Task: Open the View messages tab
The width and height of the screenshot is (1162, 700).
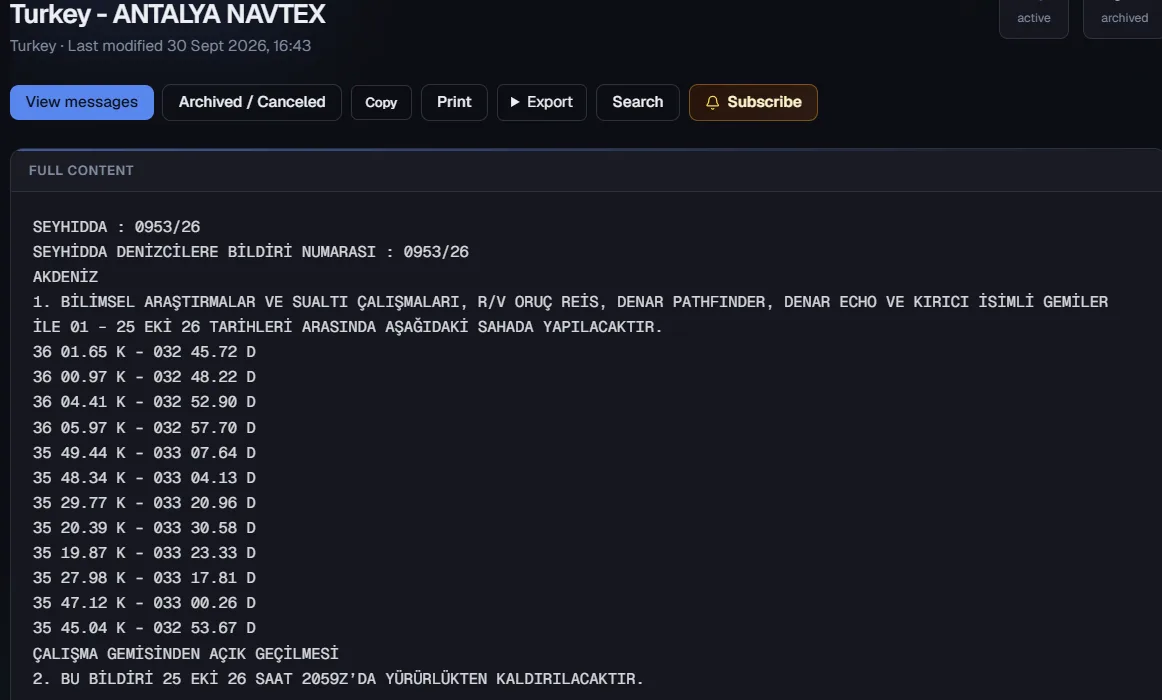Action: click(82, 102)
